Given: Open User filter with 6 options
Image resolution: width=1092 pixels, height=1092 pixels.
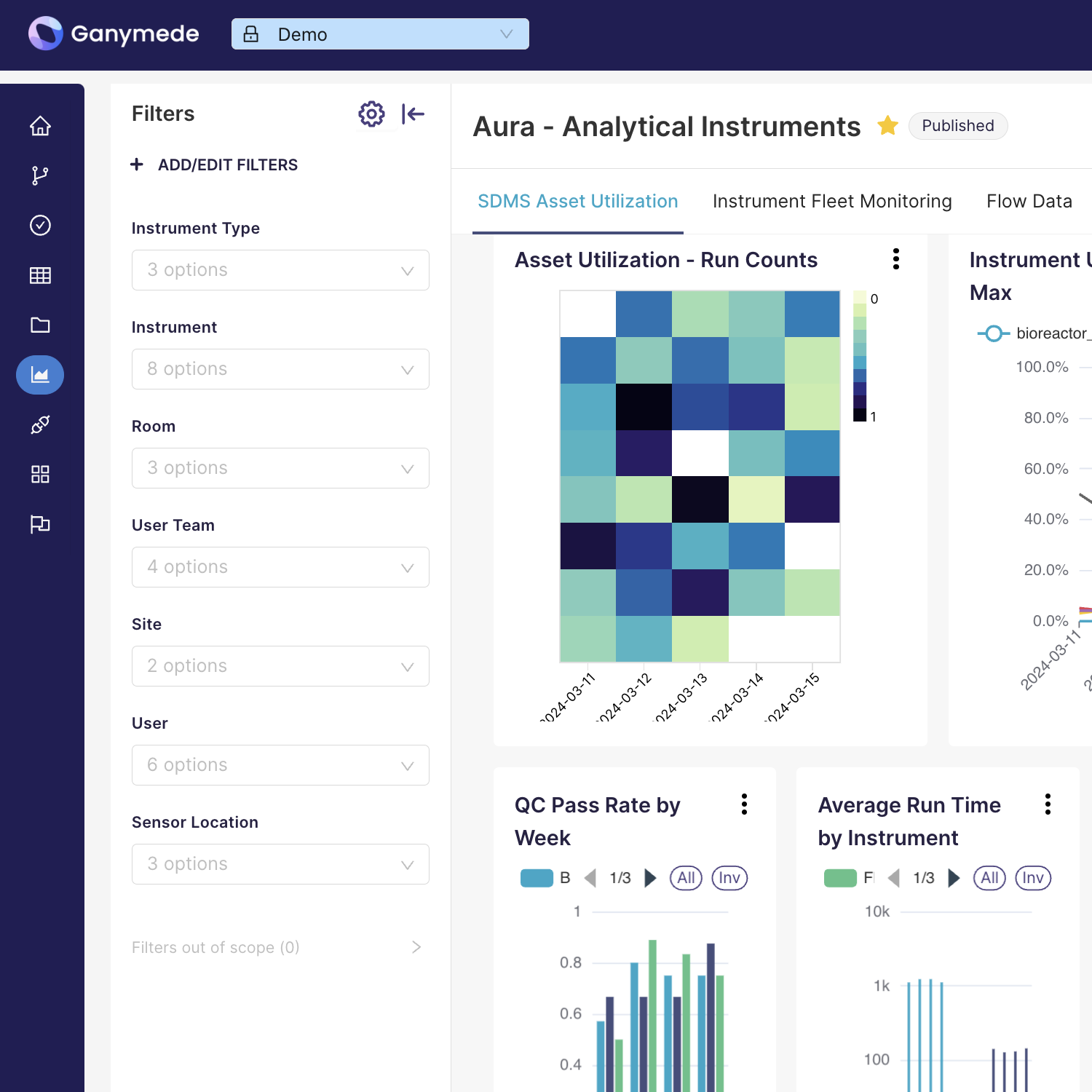Looking at the screenshot, I should [280, 765].
